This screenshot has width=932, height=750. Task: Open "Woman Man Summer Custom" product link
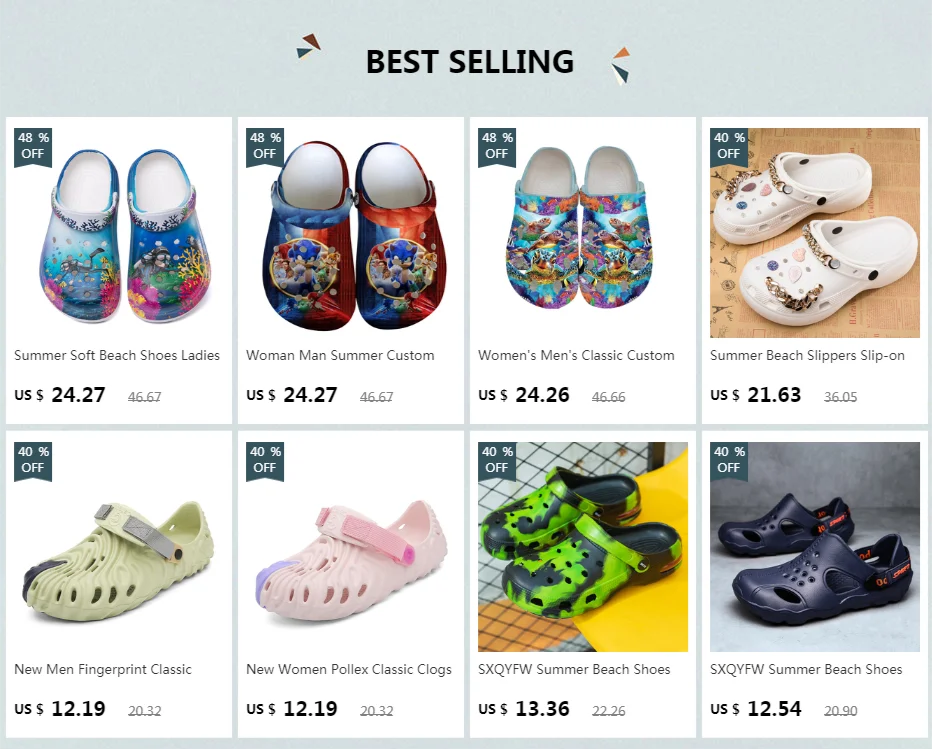(x=340, y=355)
